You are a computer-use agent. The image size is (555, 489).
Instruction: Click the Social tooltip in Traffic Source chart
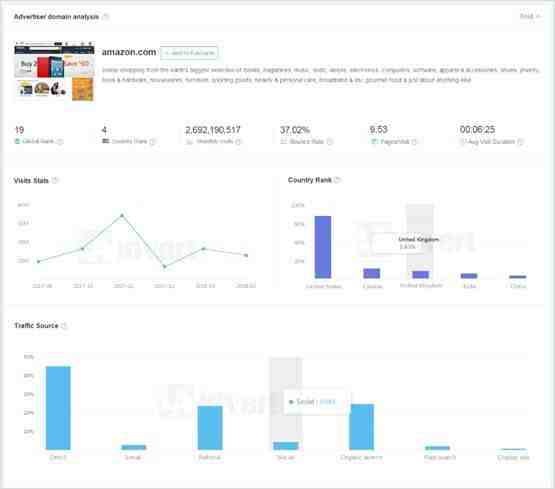(x=316, y=402)
